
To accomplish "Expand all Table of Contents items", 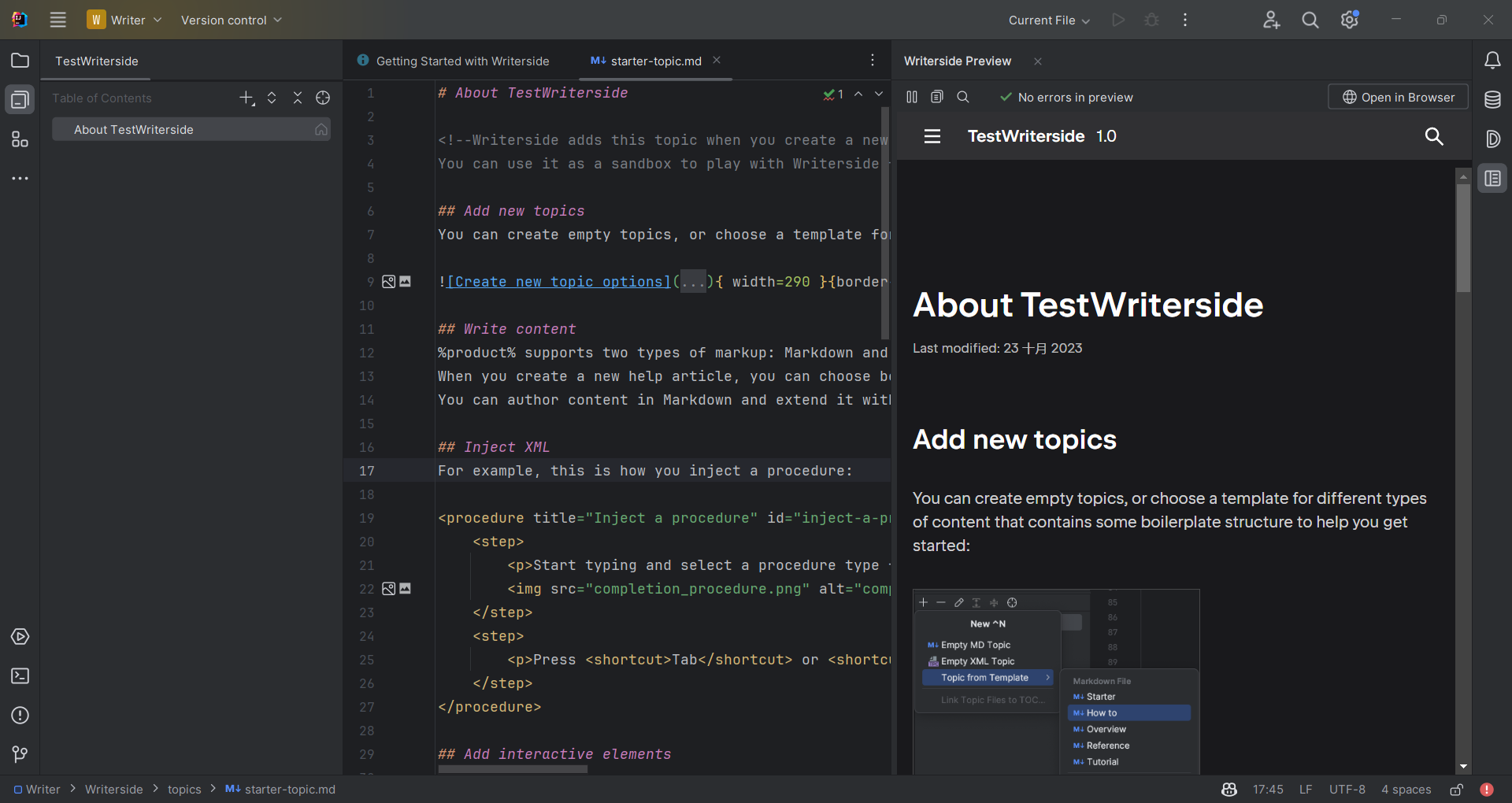I will click(272, 98).
